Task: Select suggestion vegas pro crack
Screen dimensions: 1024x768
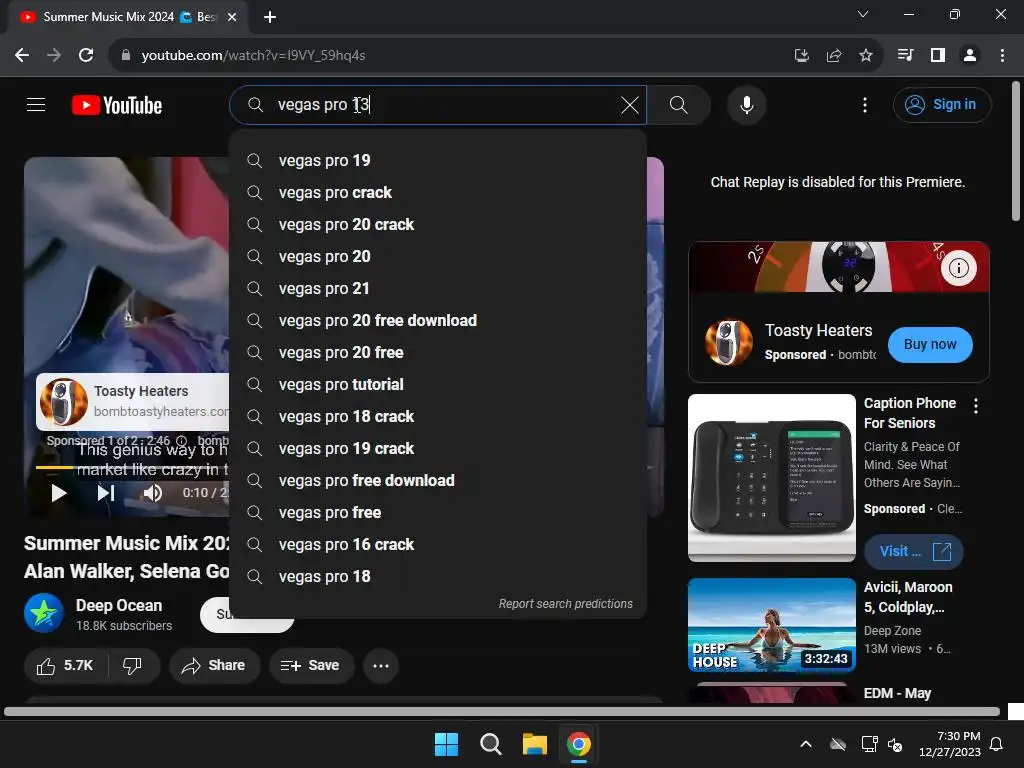Action: pos(438,193)
